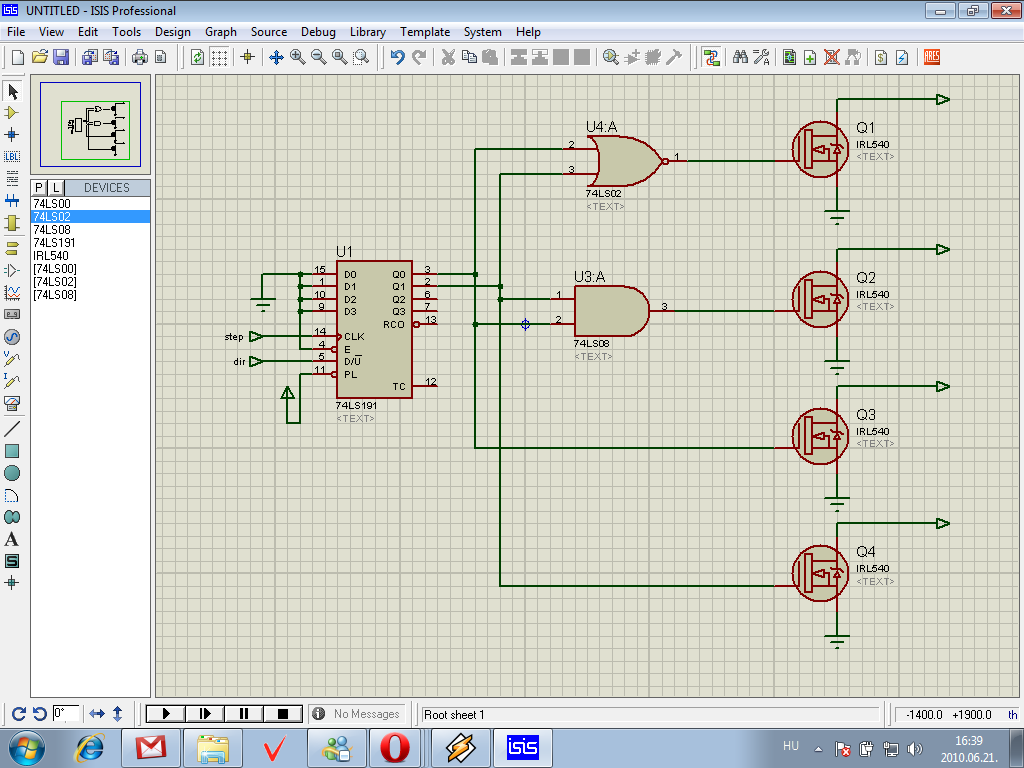Toggle the false origin
The image size is (1024, 768).
248,57
